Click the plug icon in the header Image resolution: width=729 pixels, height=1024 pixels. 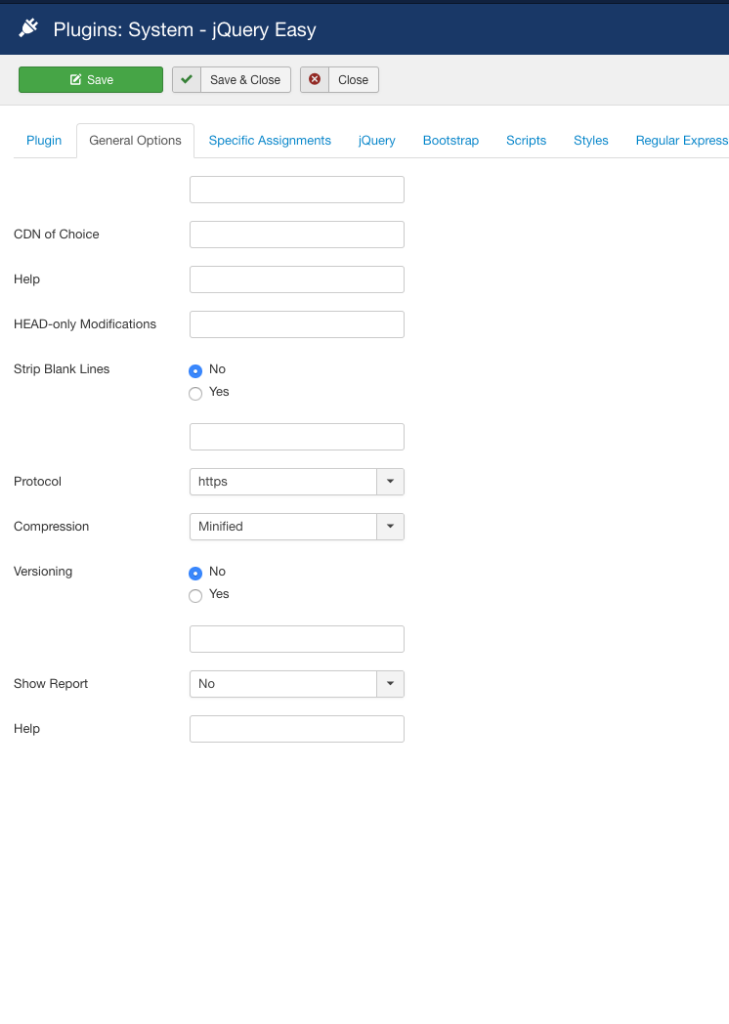click(x=29, y=29)
